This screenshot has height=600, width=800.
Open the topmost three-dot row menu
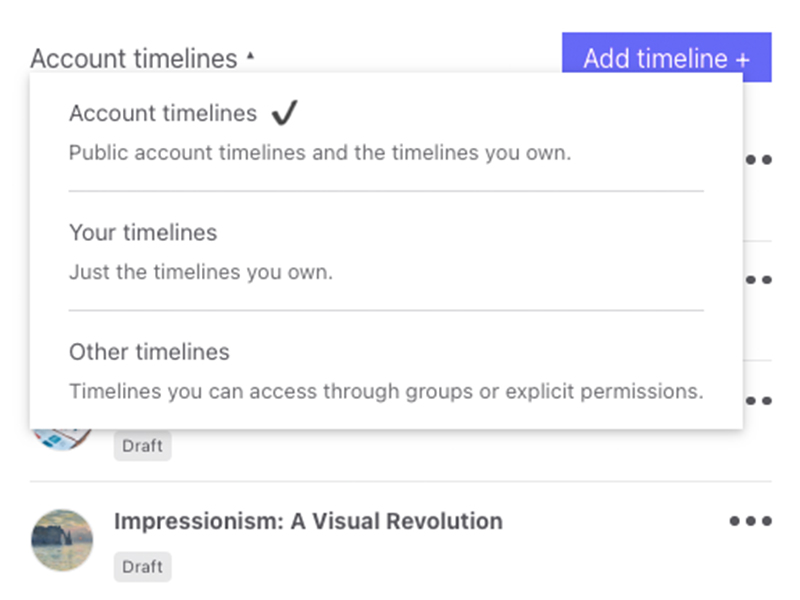(x=758, y=159)
